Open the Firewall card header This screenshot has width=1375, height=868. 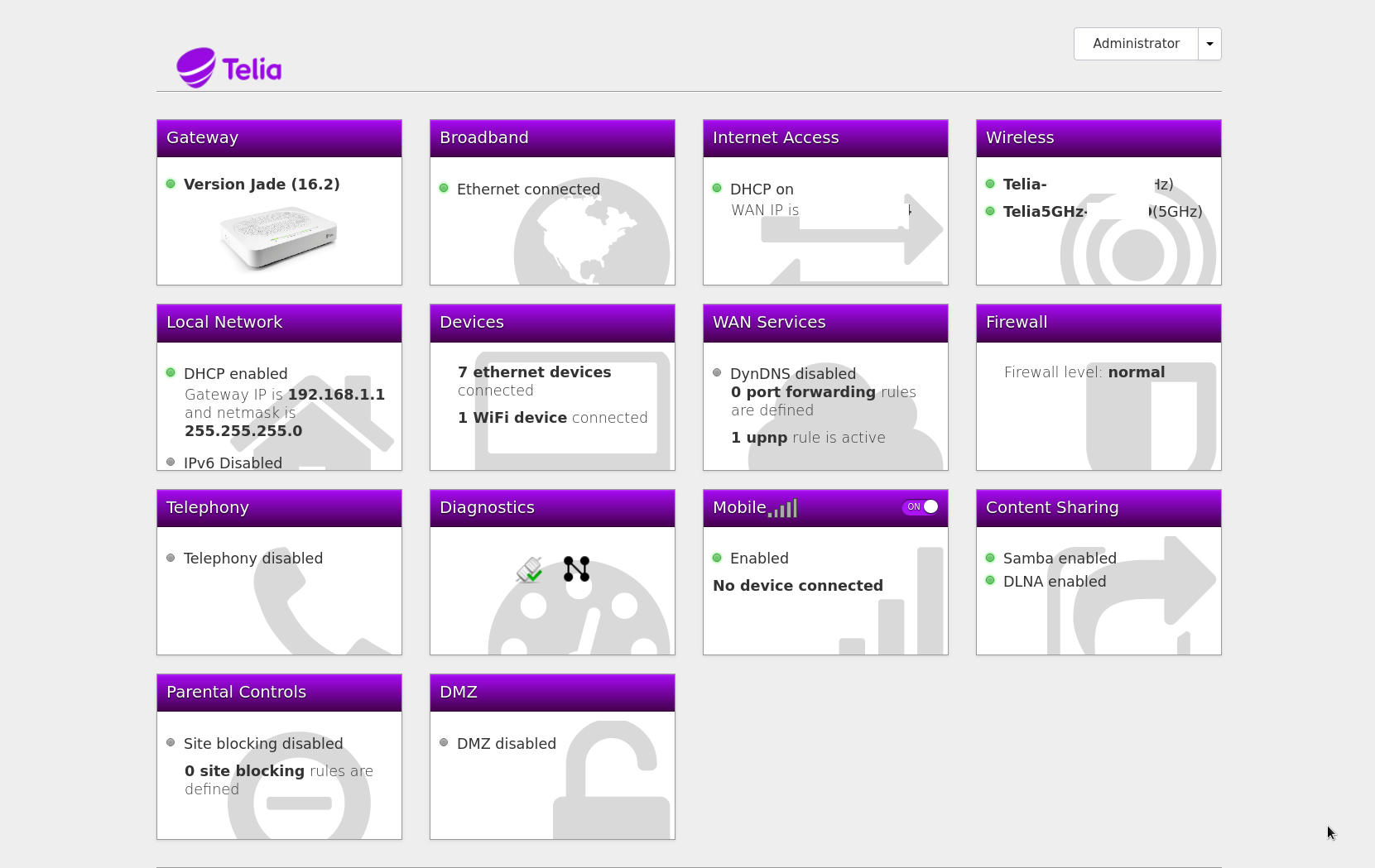coord(1099,323)
